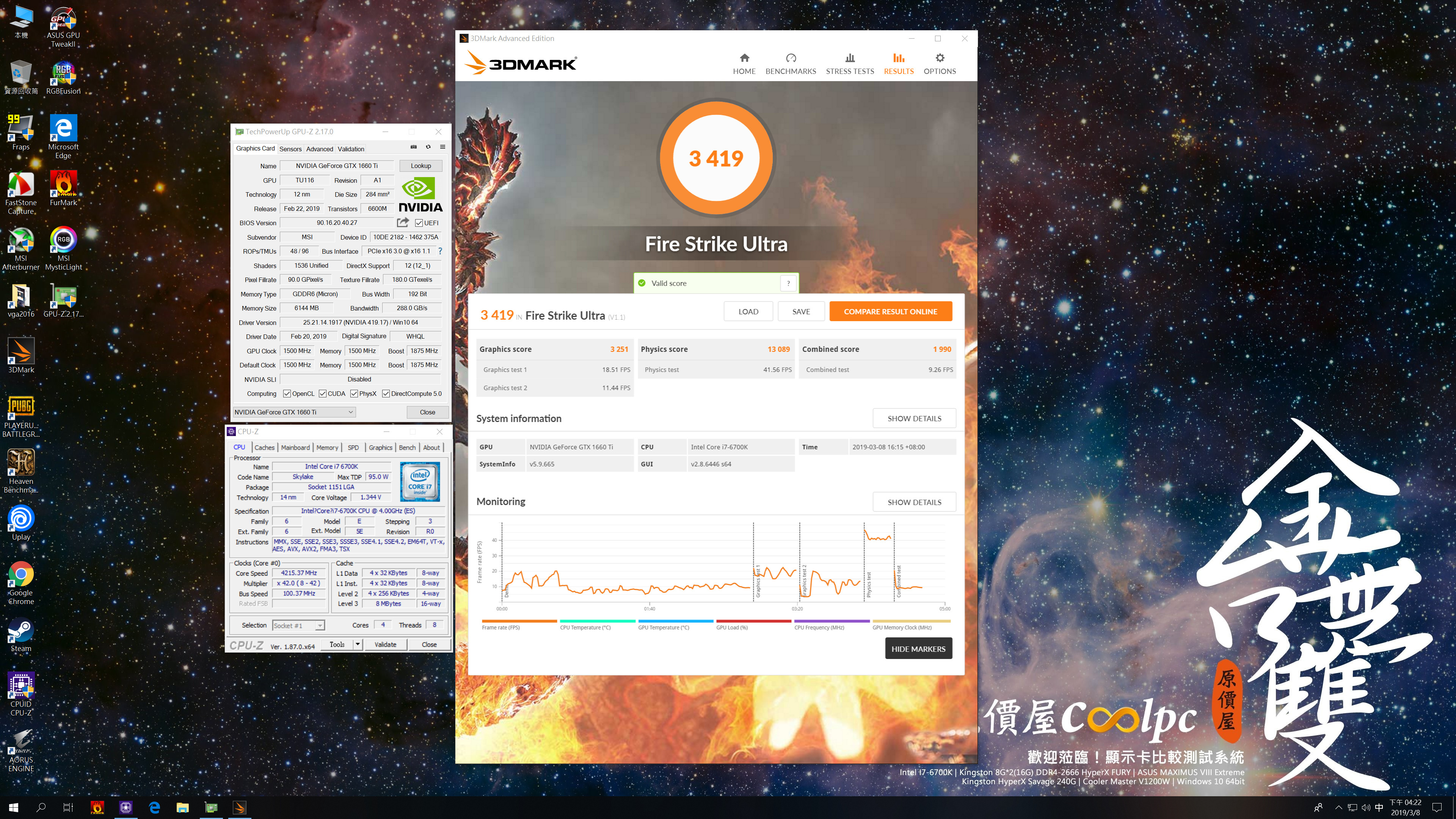Open the Bench tab in CPU-Z
The image size is (1456, 819).
(407, 447)
